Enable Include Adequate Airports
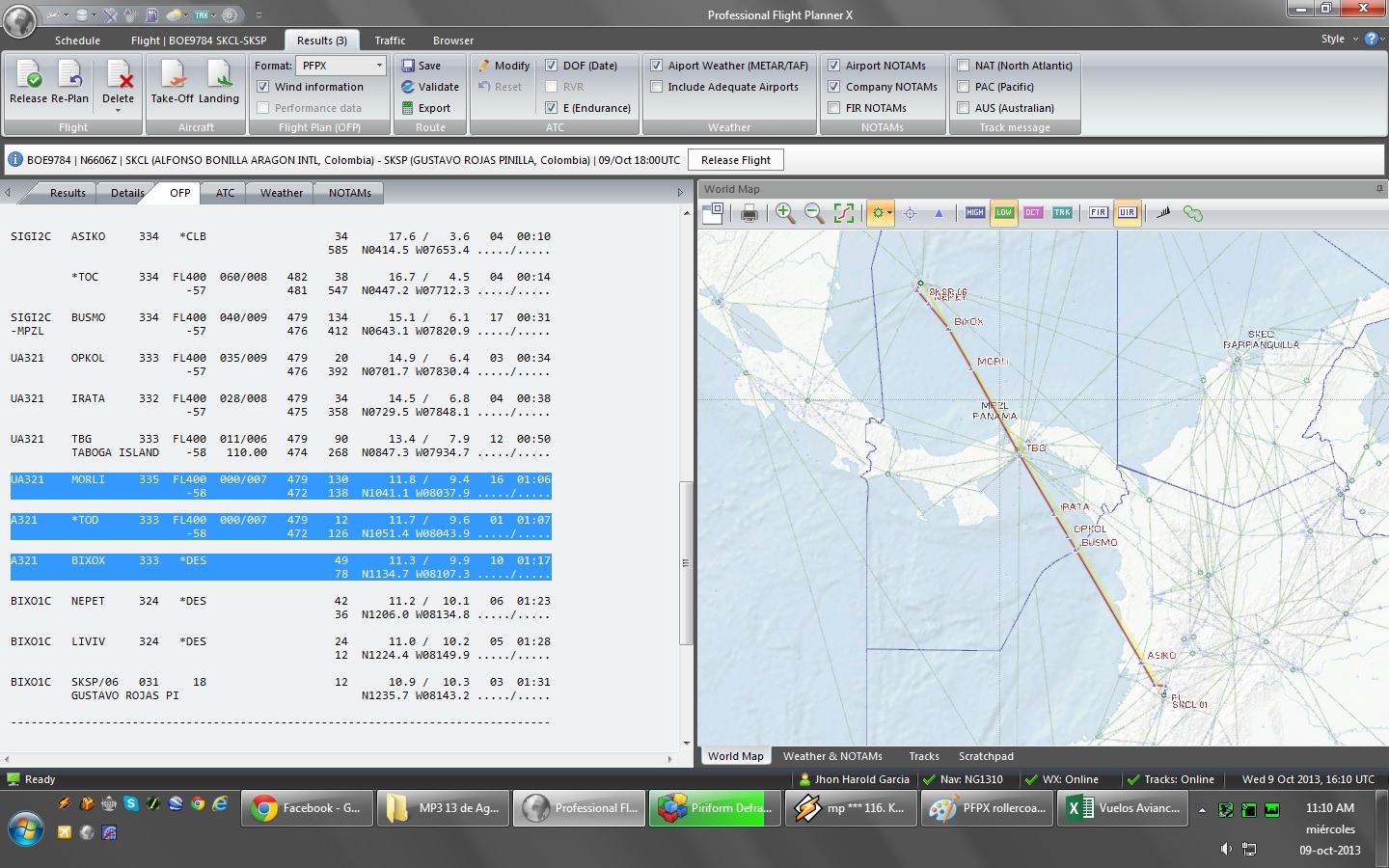1389x868 pixels. pyautogui.click(x=656, y=87)
